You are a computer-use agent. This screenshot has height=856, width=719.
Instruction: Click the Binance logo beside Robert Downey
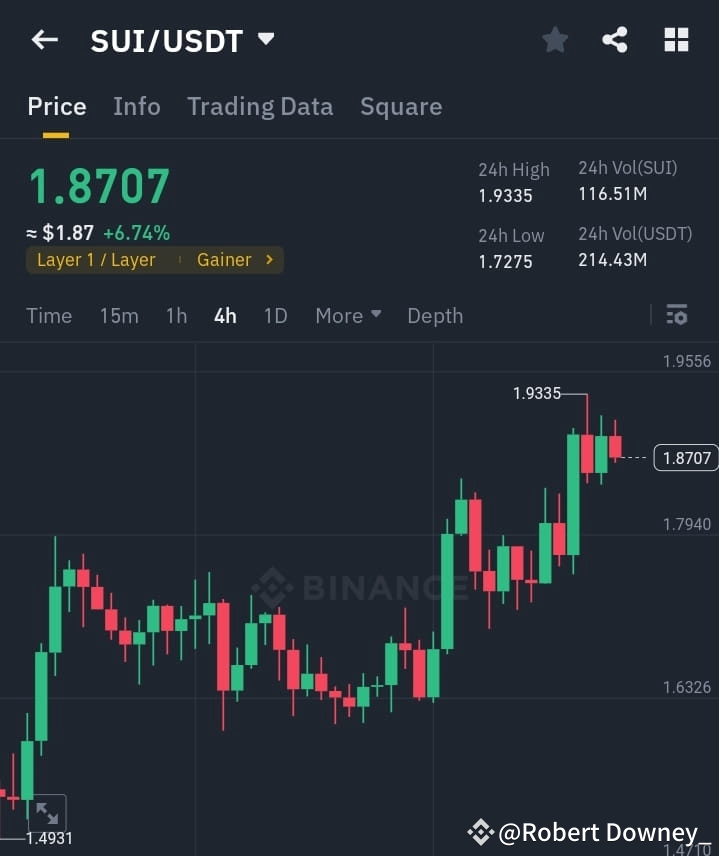(x=479, y=831)
